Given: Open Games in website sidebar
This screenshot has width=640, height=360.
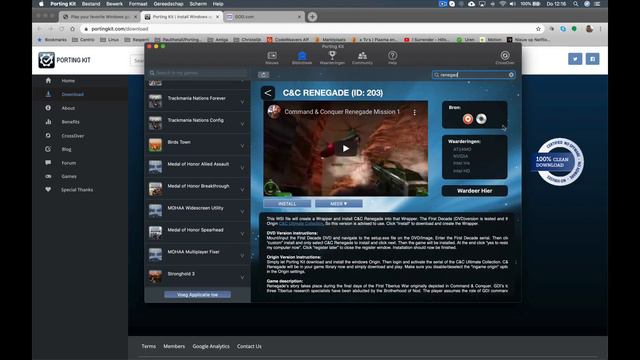Looking at the screenshot, I should coord(69,176).
